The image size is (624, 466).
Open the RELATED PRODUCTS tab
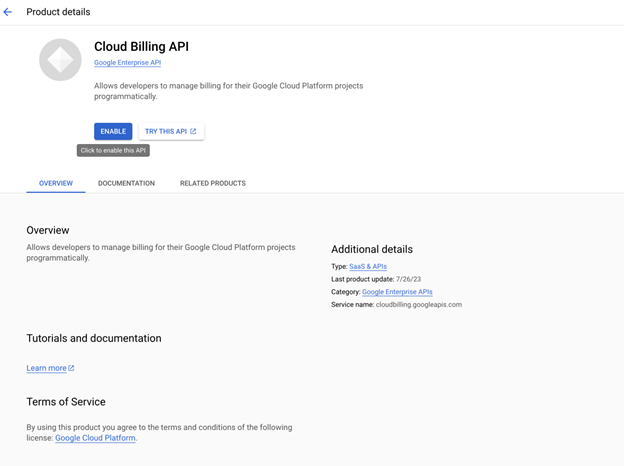point(213,183)
